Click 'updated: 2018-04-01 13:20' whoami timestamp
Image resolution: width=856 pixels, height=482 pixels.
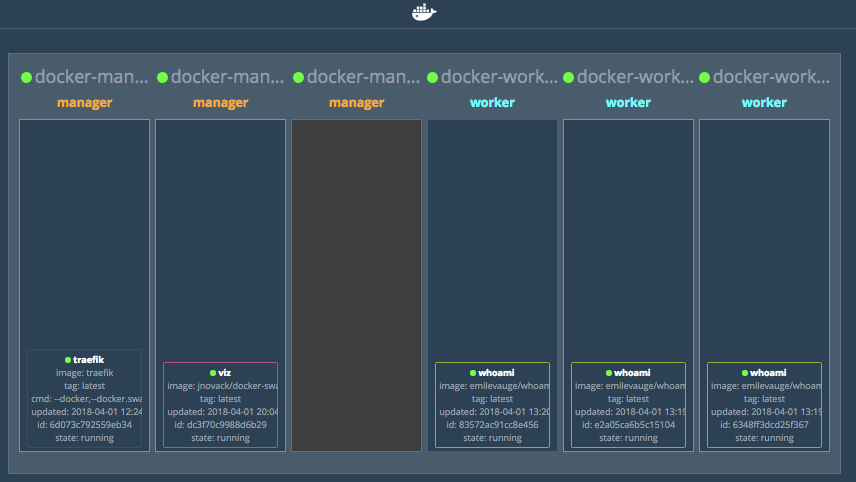click(x=495, y=412)
